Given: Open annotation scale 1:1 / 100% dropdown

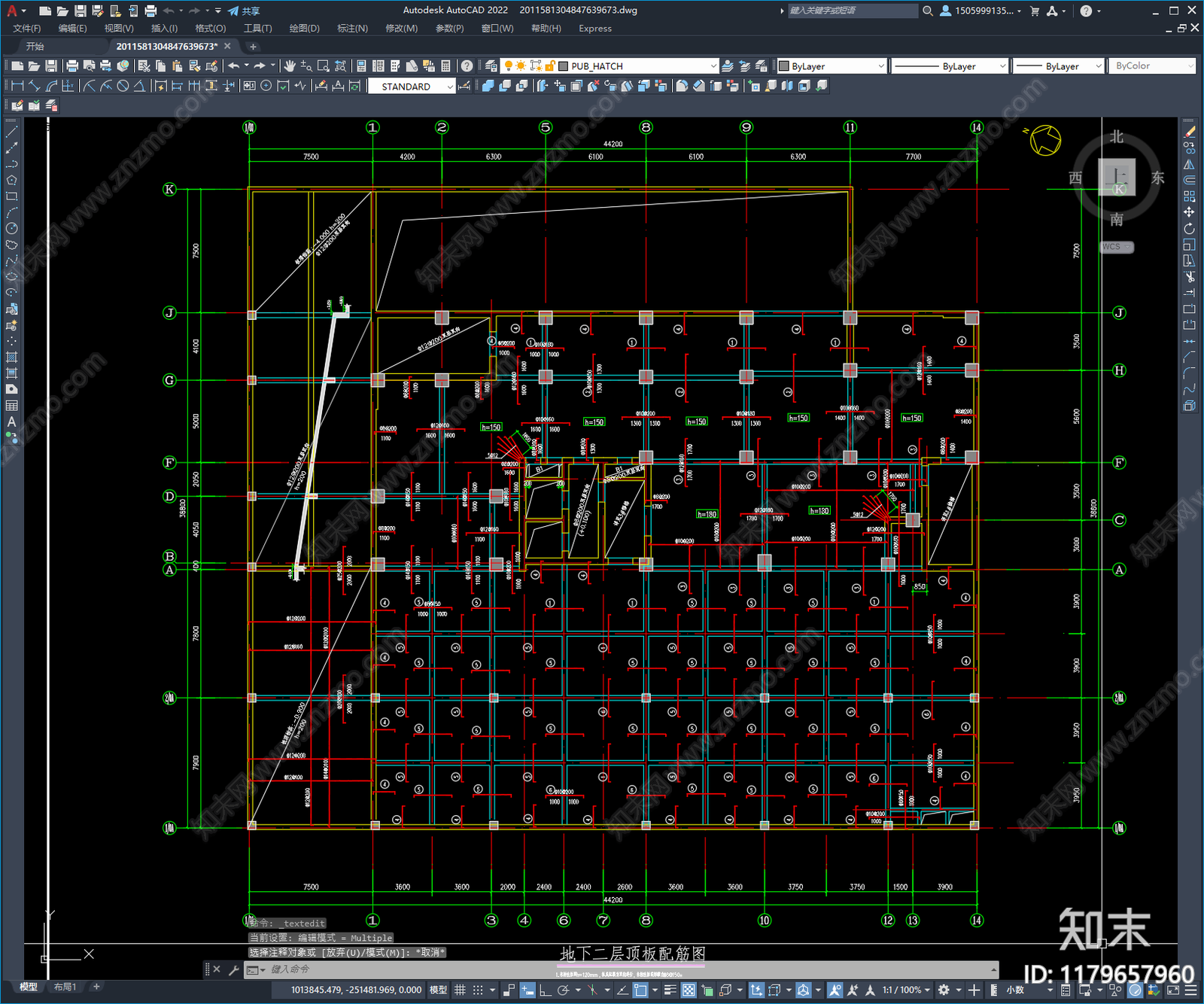Looking at the screenshot, I should click(906, 990).
